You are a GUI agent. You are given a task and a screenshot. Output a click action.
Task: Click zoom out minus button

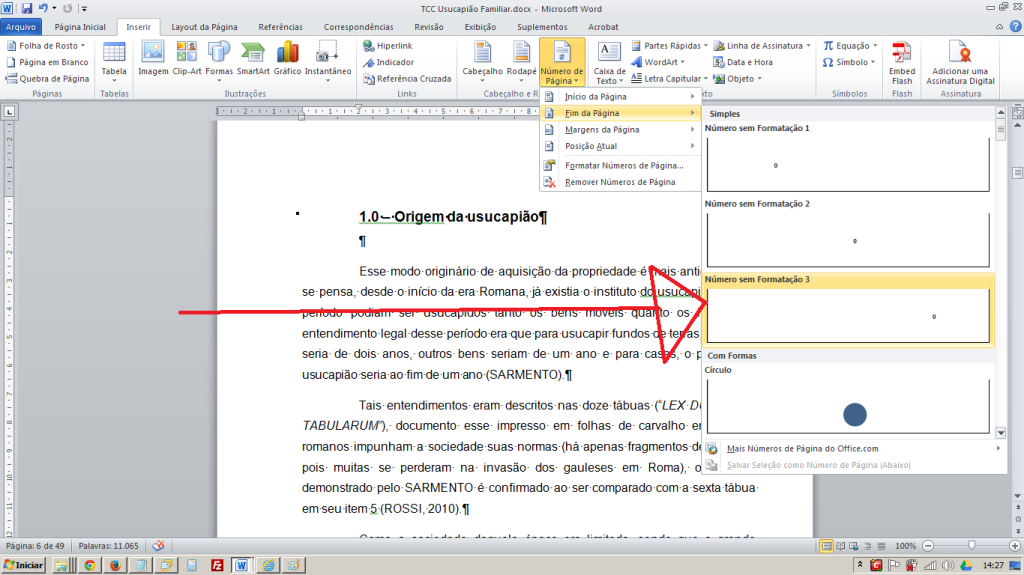pos(928,546)
